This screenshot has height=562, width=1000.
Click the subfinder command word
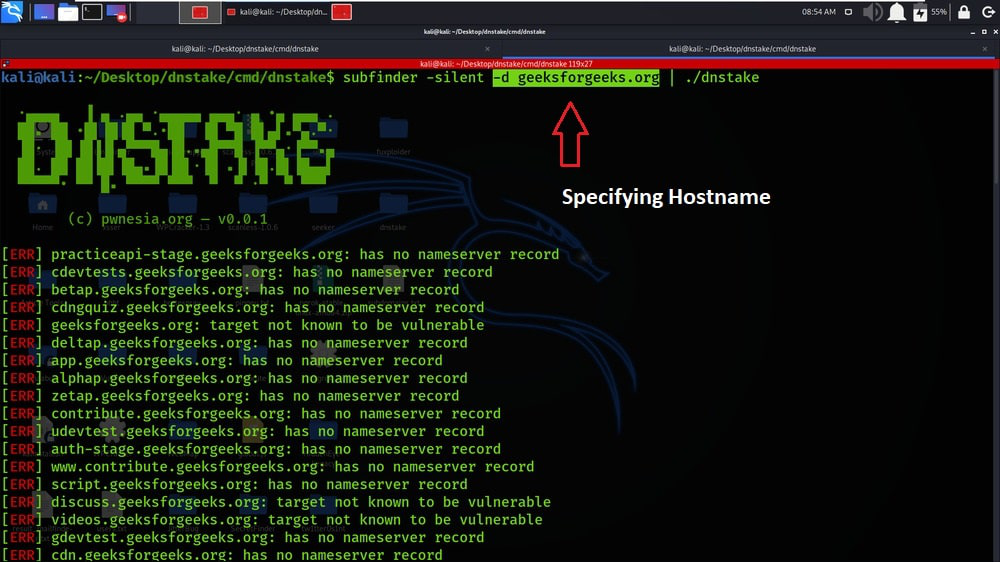click(x=380, y=78)
